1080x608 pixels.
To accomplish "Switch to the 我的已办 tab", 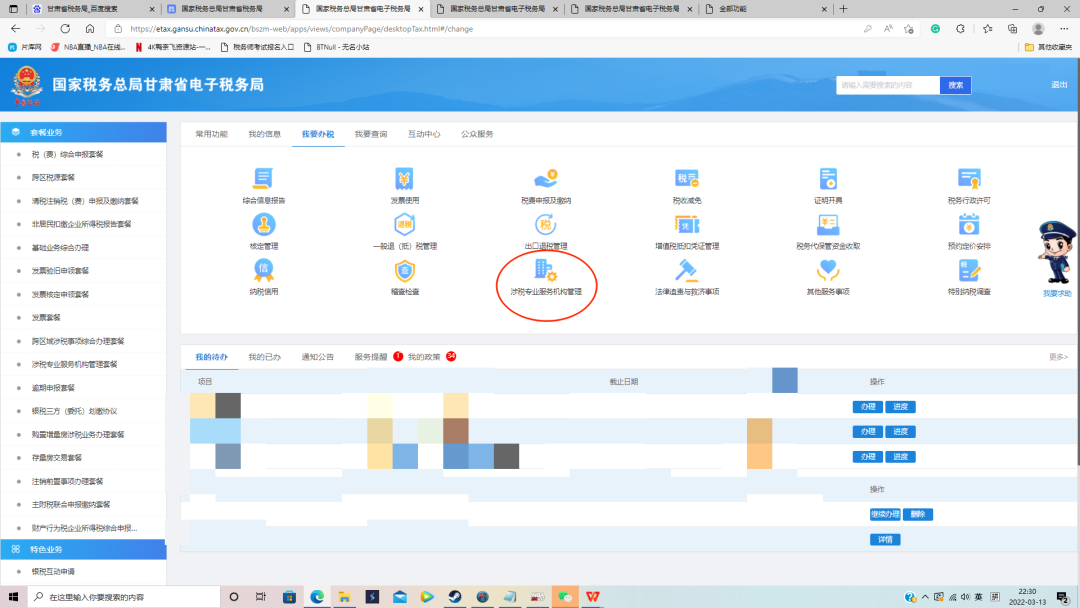I will [x=265, y=357].
